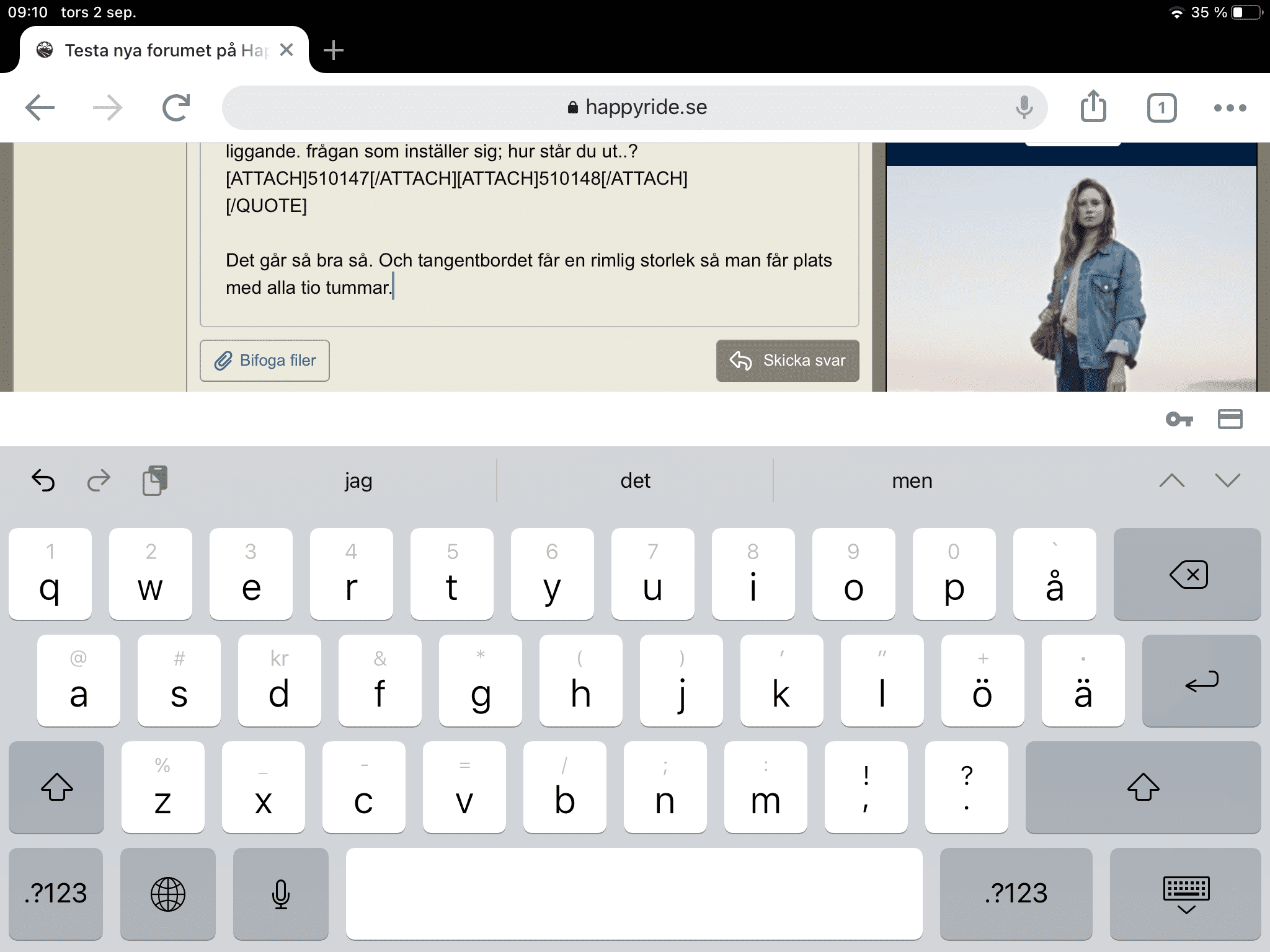The height and width of the screenshot is (952, 1270).
Task: Open the tab switcher showing 1 tab
Action: click(x=1161, y=108)
